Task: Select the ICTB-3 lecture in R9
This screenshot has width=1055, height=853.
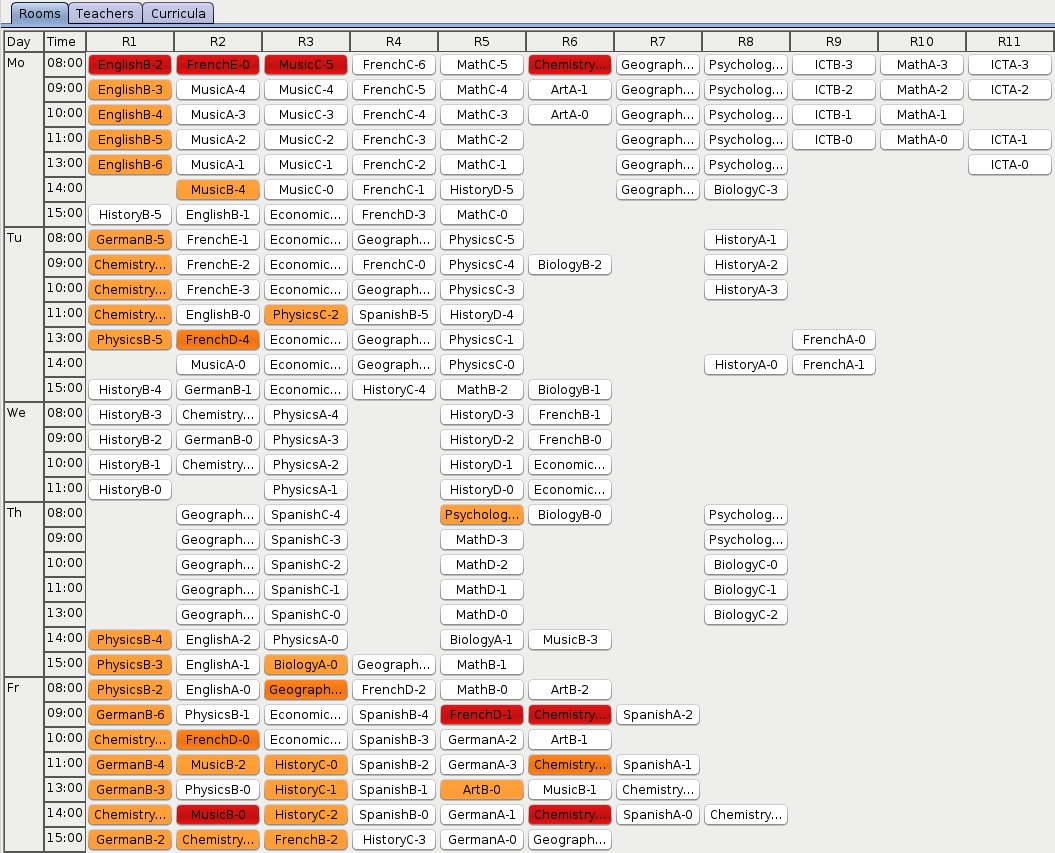Action: [834, 65]
